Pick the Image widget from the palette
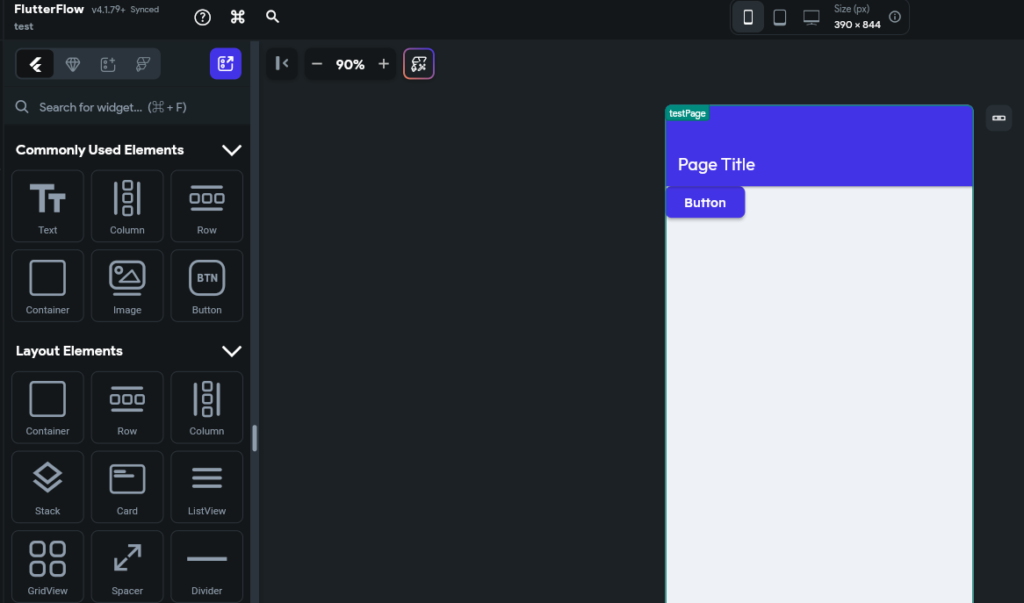The height and width of the screenshot is (603, 1024). 127,285
